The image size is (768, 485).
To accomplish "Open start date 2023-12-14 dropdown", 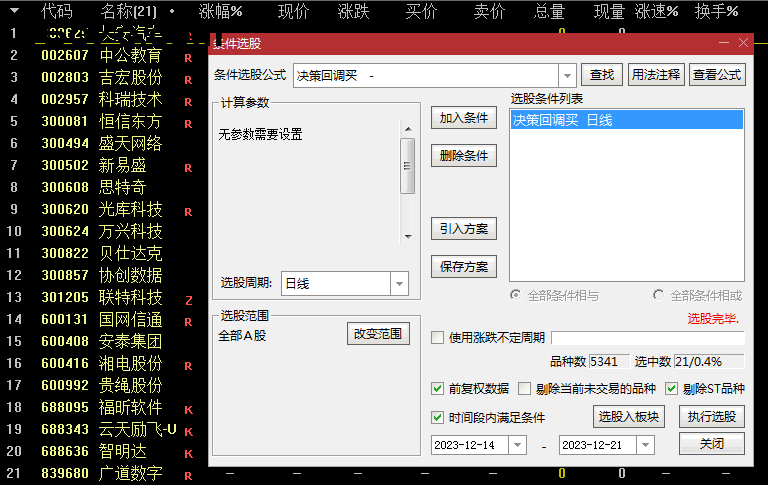I will pyautogui.click(x=517, y=445).
